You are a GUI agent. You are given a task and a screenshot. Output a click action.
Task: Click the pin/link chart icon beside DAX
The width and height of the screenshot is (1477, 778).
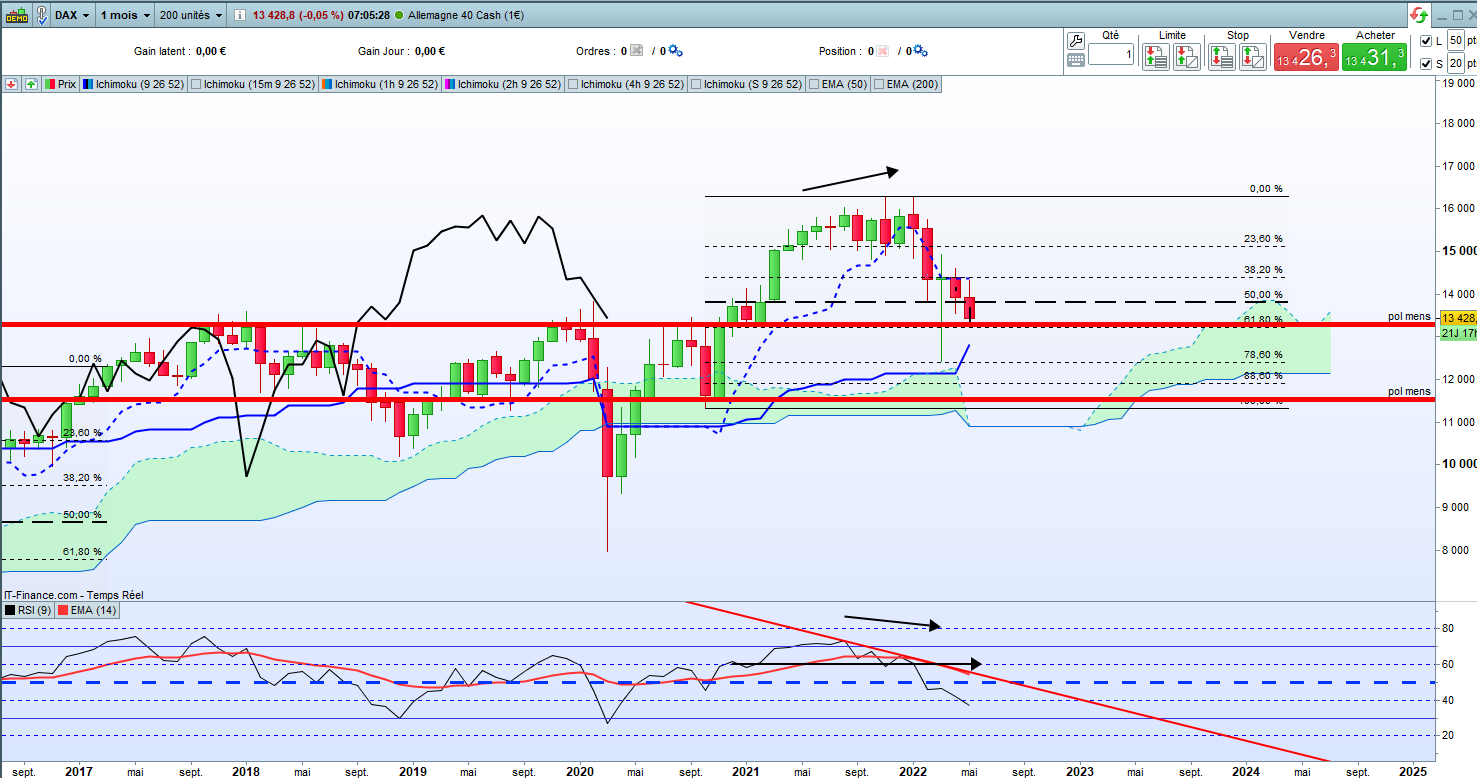(x=41, y=15)
